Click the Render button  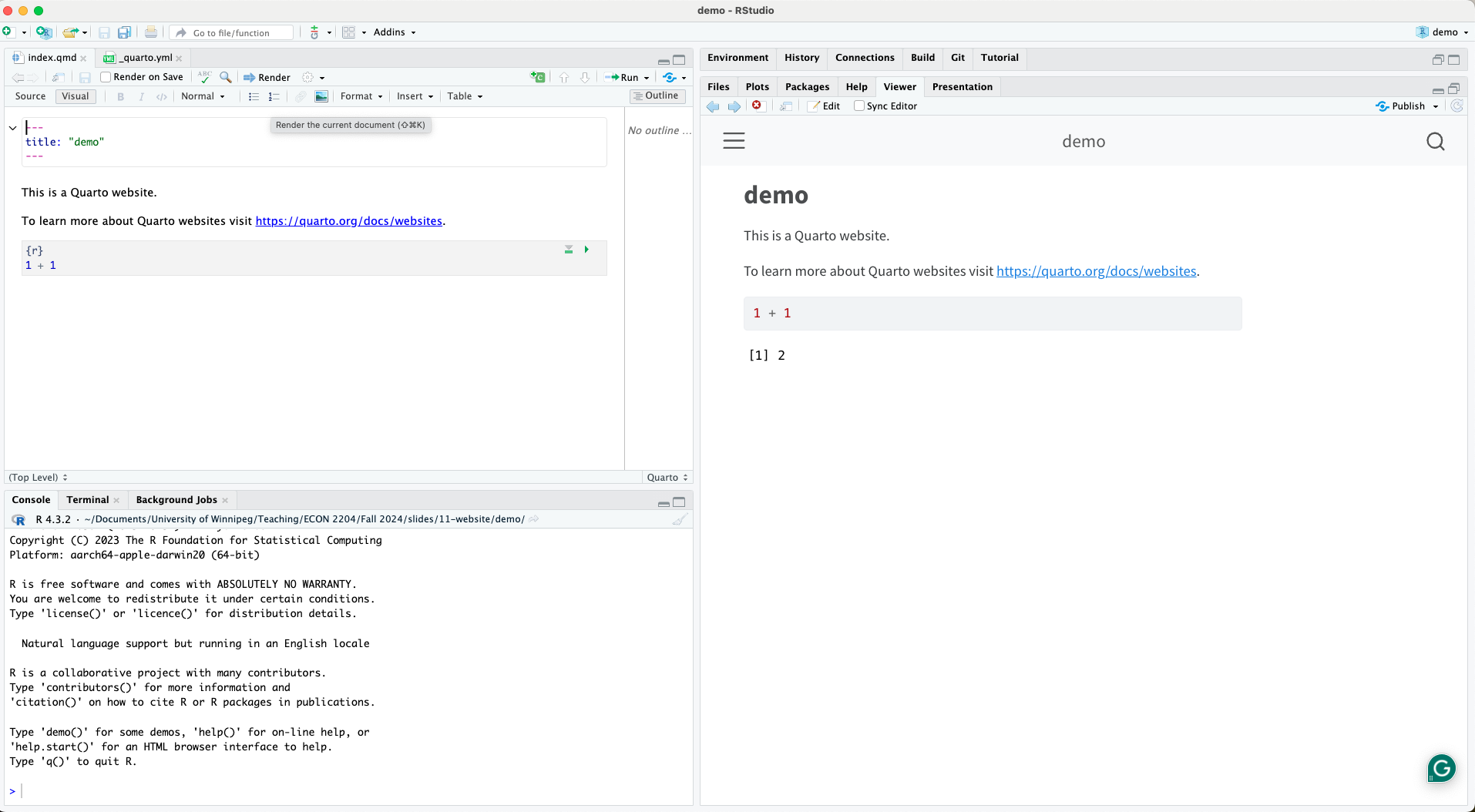pos(267,77)
